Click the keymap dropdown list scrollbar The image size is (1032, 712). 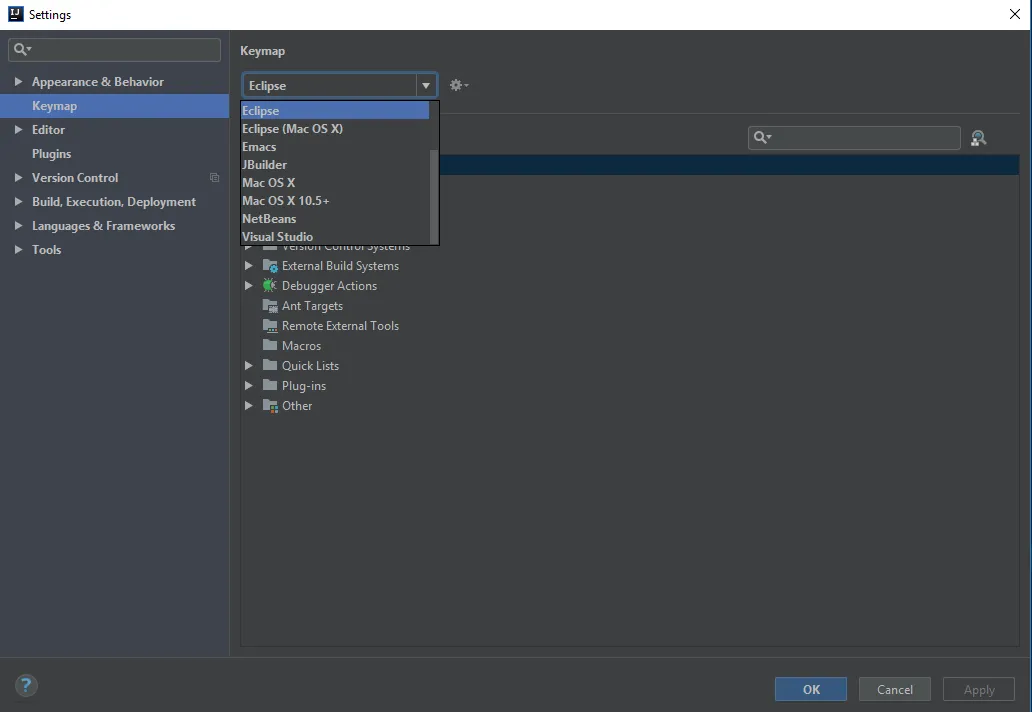pyautogui.click(x=434, y=196)
